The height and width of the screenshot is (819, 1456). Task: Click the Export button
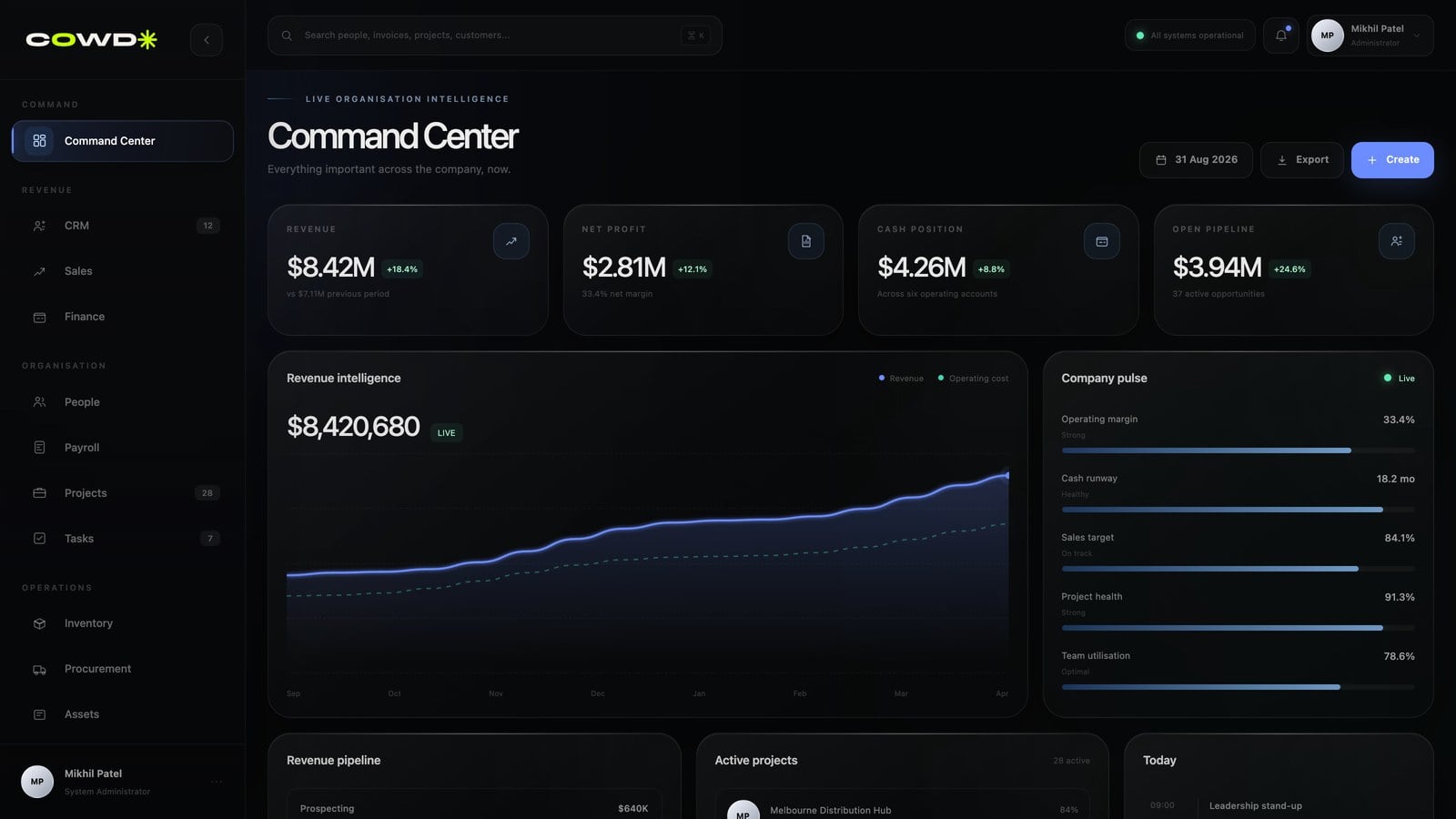point(1302,160)
